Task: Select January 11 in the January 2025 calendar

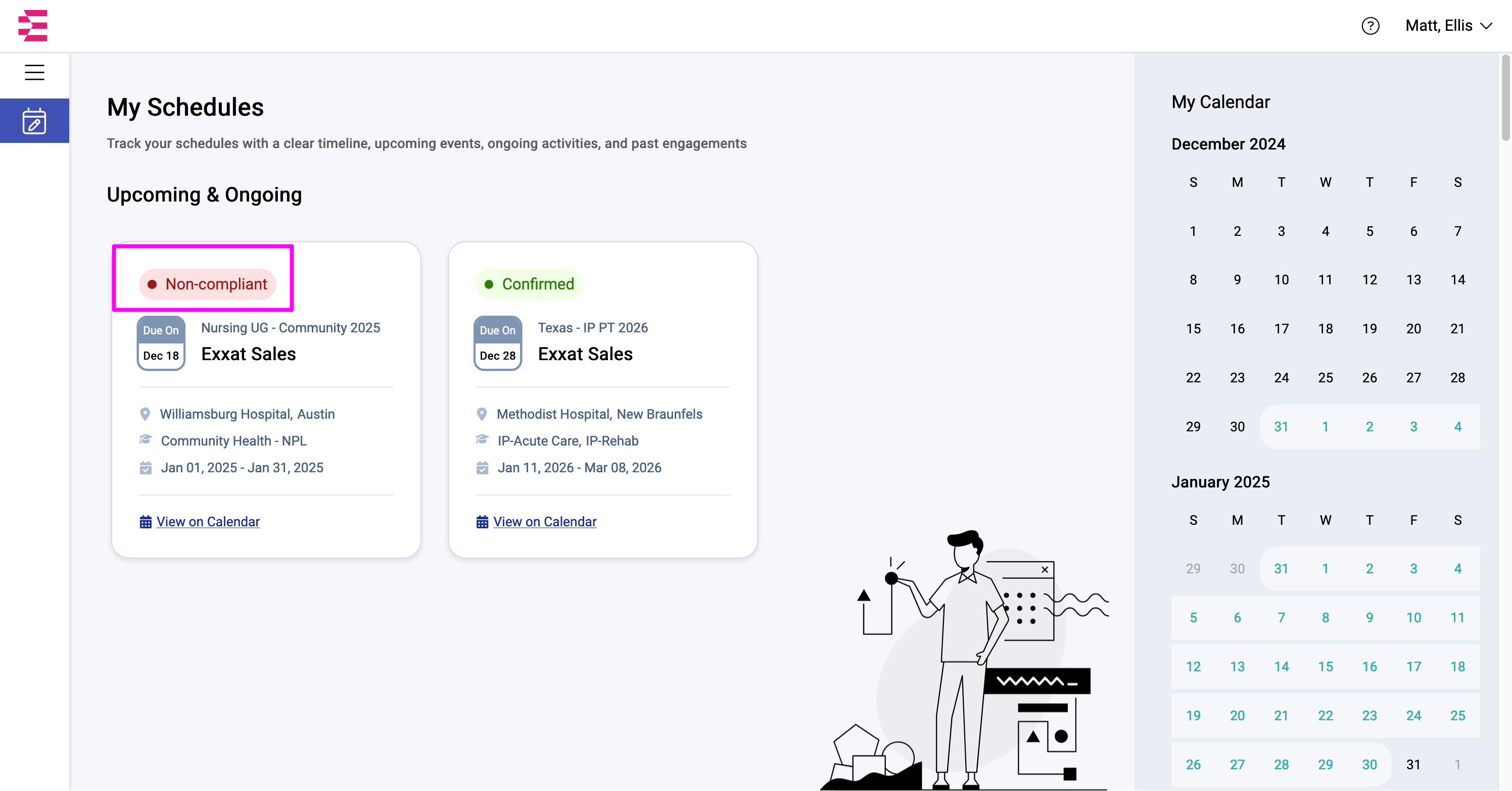Action: (1457, 617)
